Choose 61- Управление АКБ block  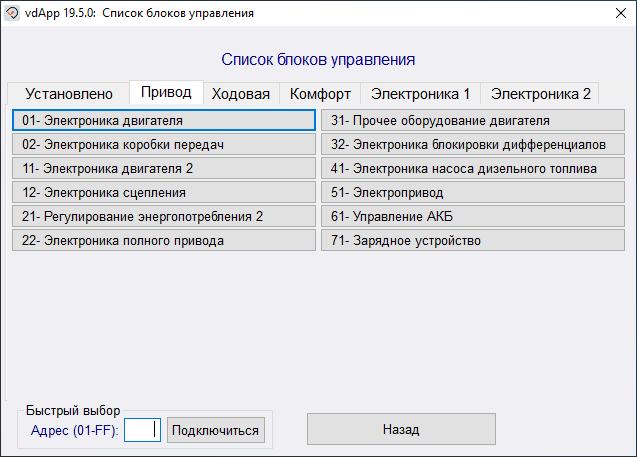(475, 216)
